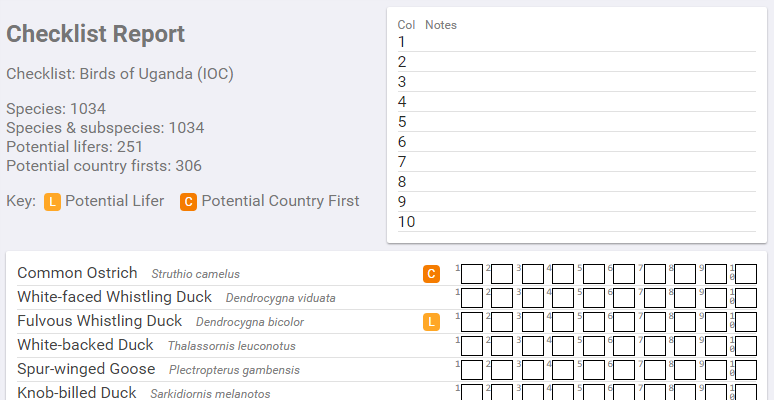Viewport: 774px width, 400px height.
Task: Select the Spur-winged Goose species name
Action: pos(86,369)
